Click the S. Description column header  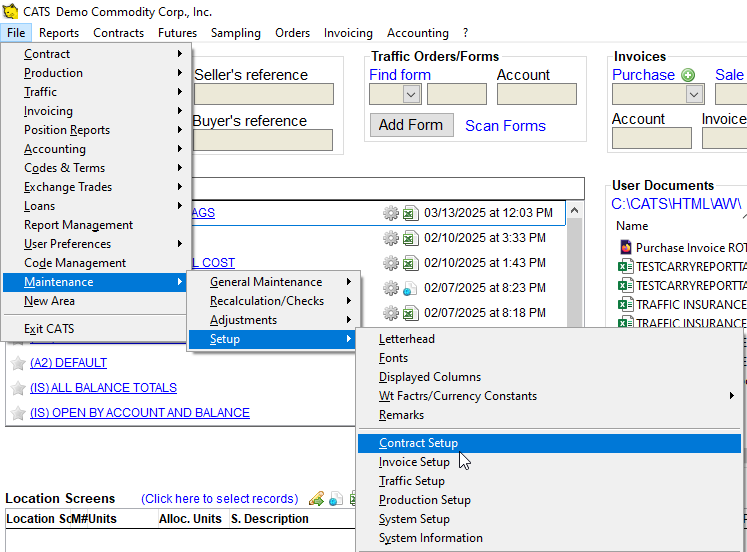pos(270,519)
